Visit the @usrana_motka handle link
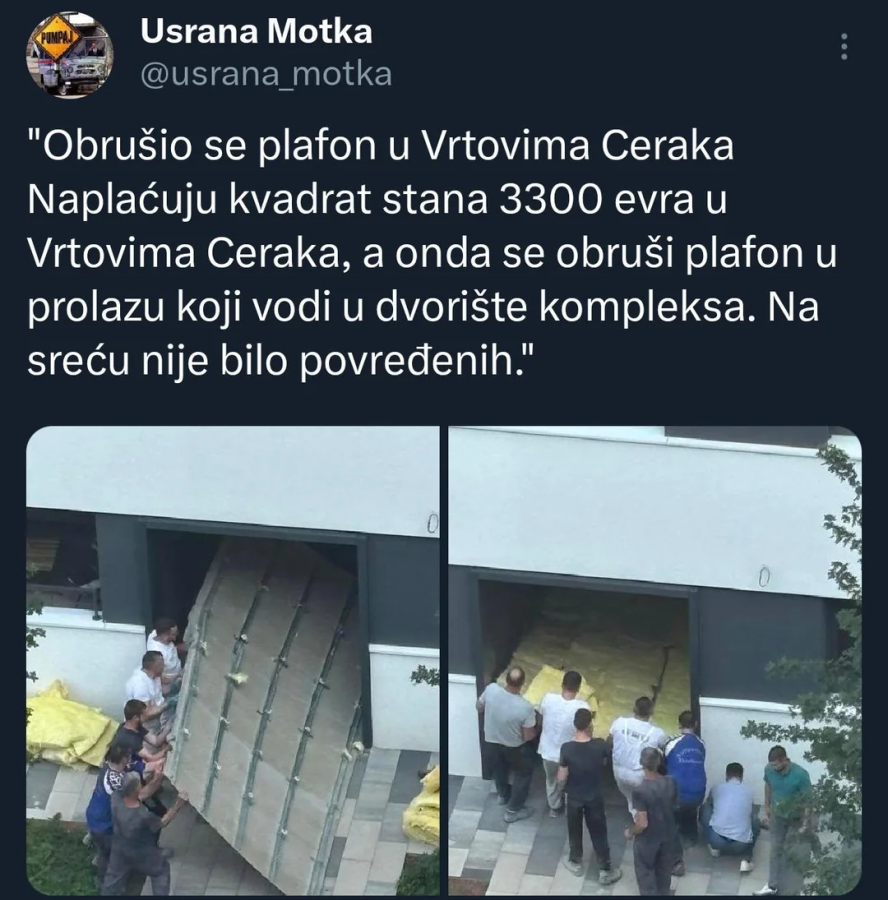888x900 pixels. [x=266, y=75]
